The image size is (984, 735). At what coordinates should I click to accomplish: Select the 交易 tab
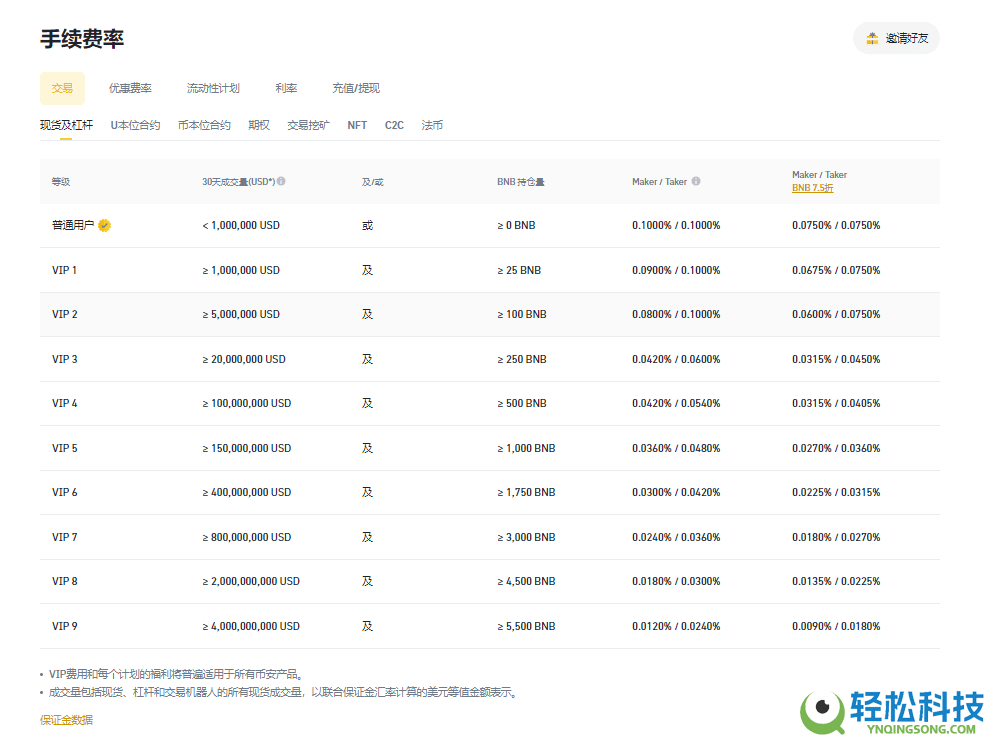(62, 89)
